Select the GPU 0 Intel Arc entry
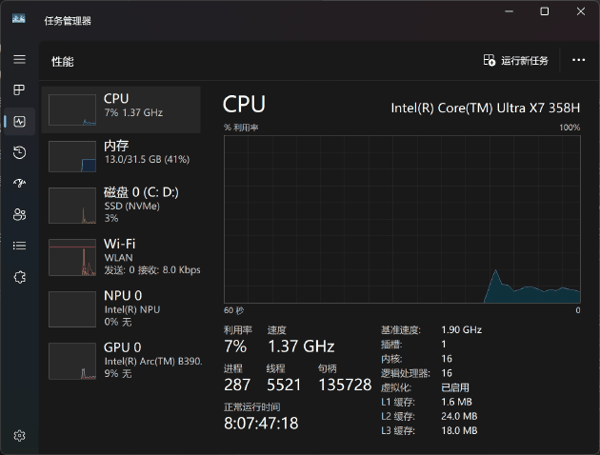 [x=121, y=360]
